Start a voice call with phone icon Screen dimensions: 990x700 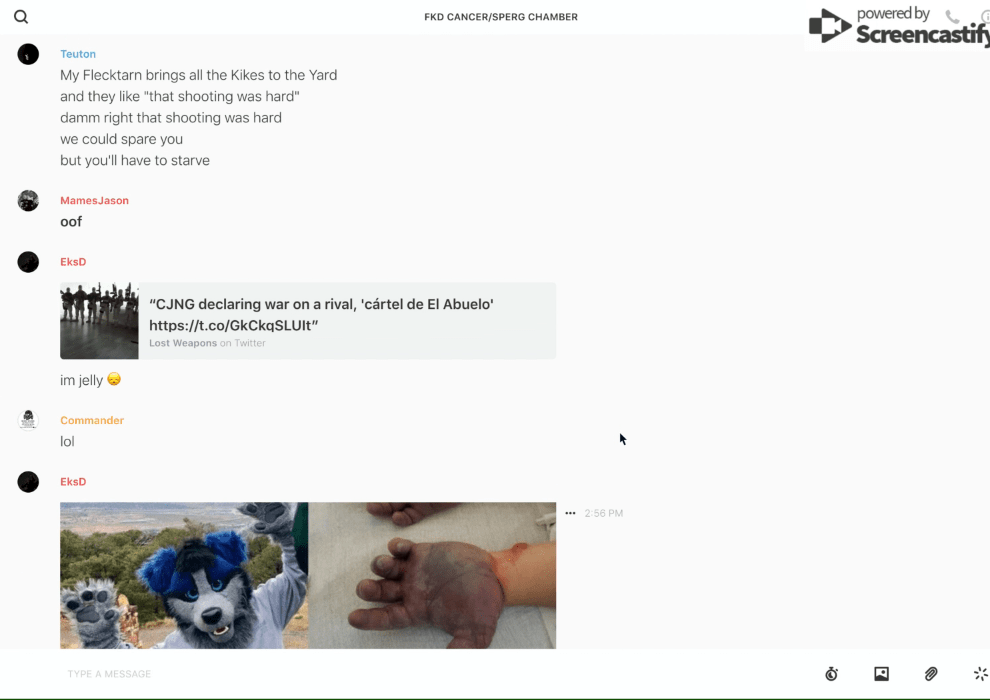[952, 17]
